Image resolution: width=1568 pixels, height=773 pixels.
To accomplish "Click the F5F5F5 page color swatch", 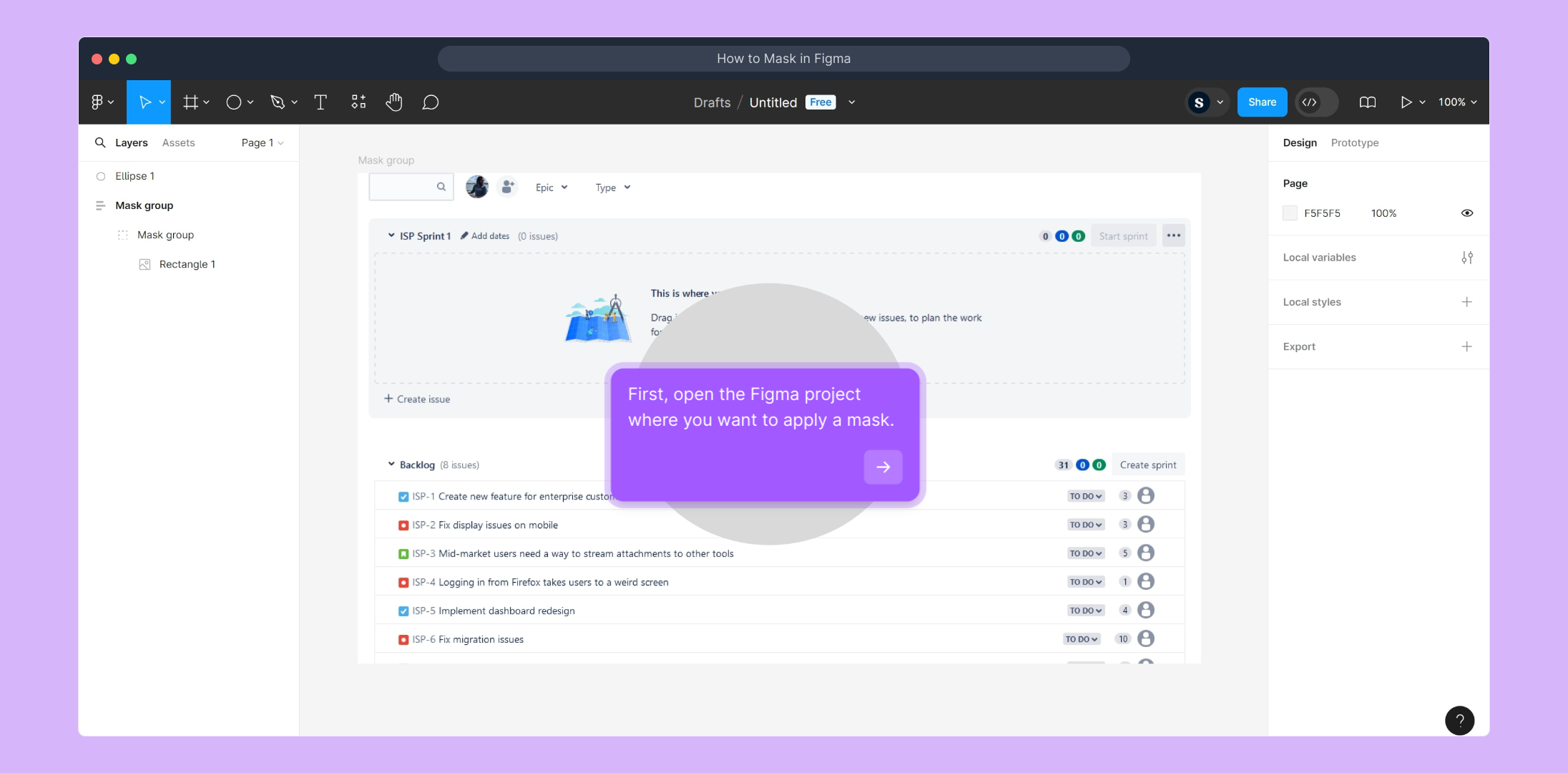I will (1290, 213).
